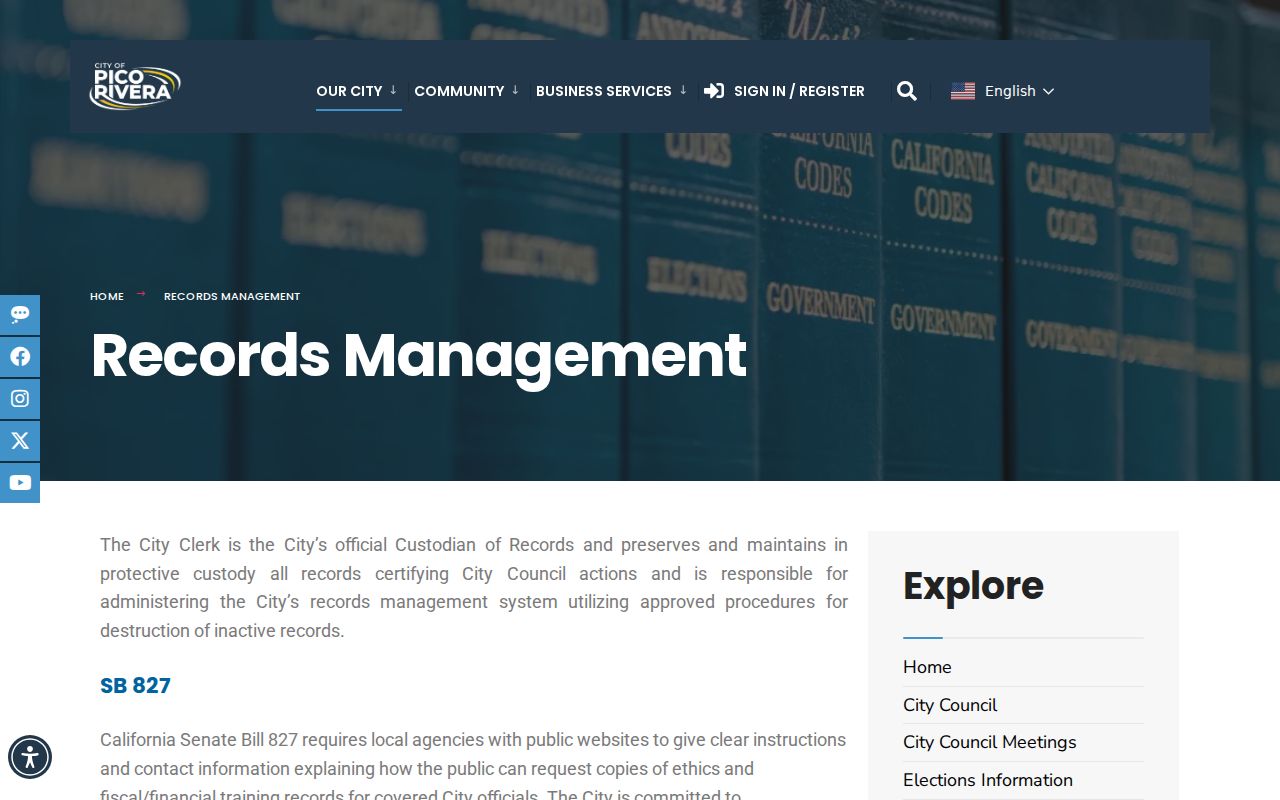
Task: Click the US flag language icon
Action: tap(963, 91)
